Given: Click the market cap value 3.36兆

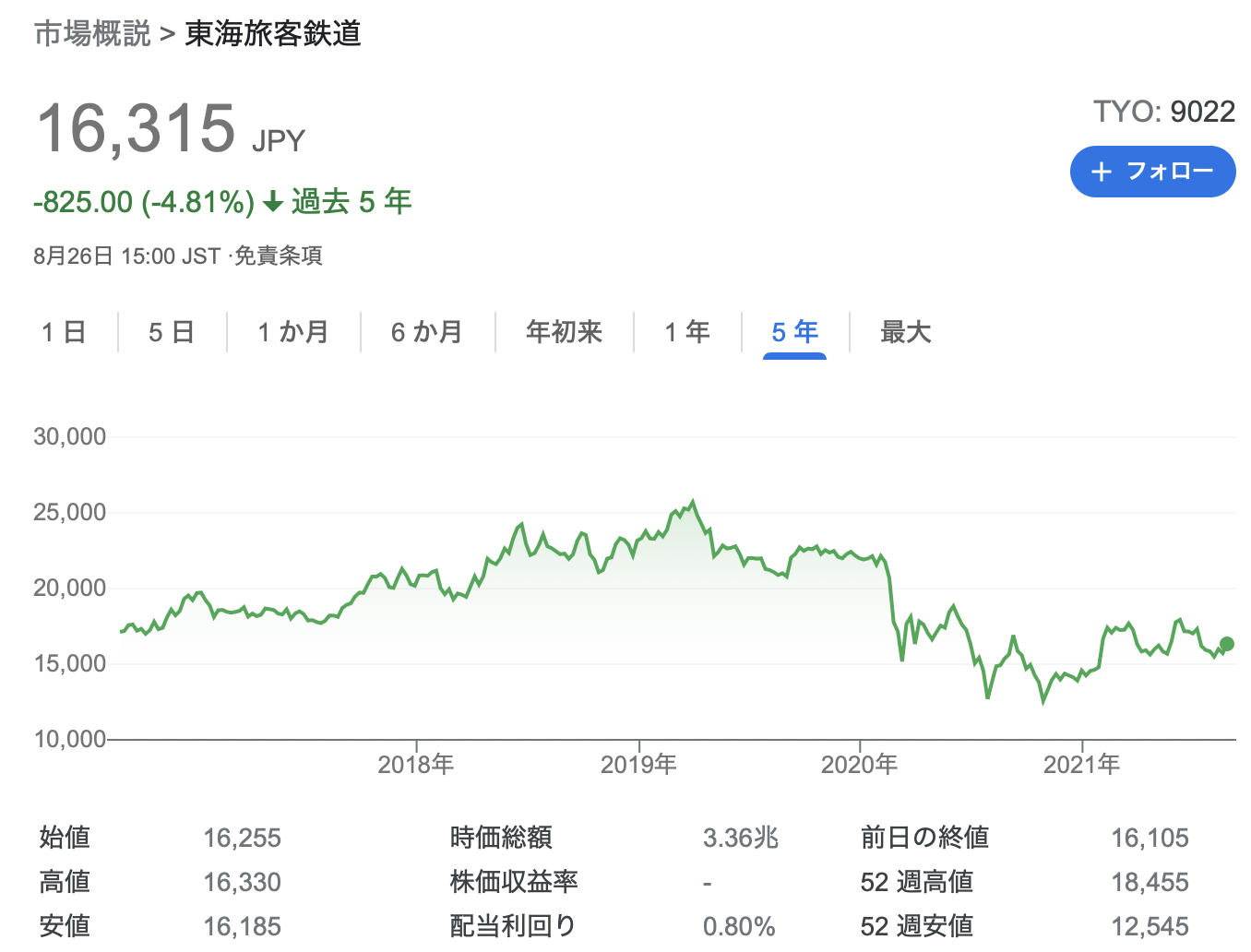Looking at the screenshot, I should [x=741, y=838].
